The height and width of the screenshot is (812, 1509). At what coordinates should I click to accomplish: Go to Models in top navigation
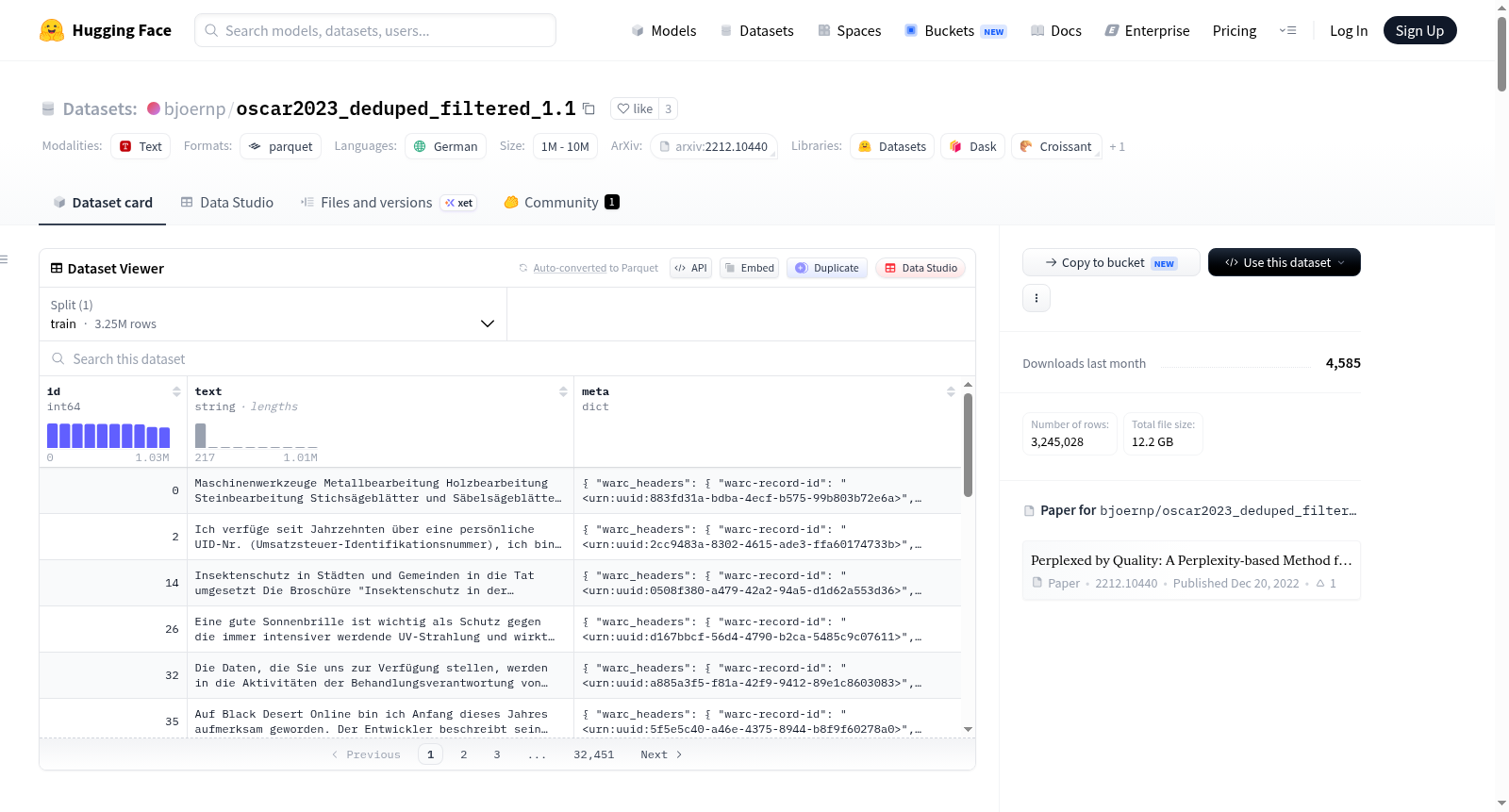(x=664, y=30)
